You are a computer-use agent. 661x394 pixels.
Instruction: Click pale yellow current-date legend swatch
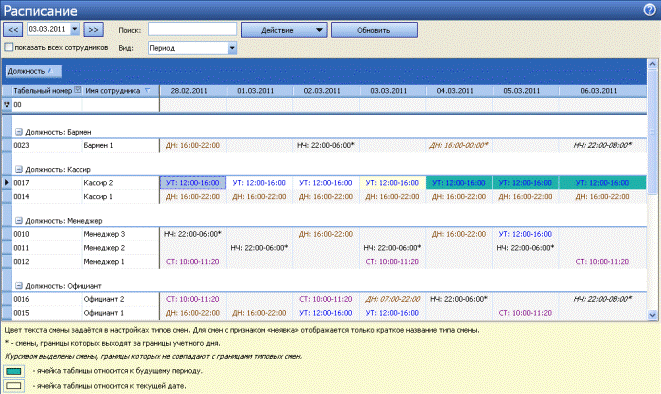(14, 386)
